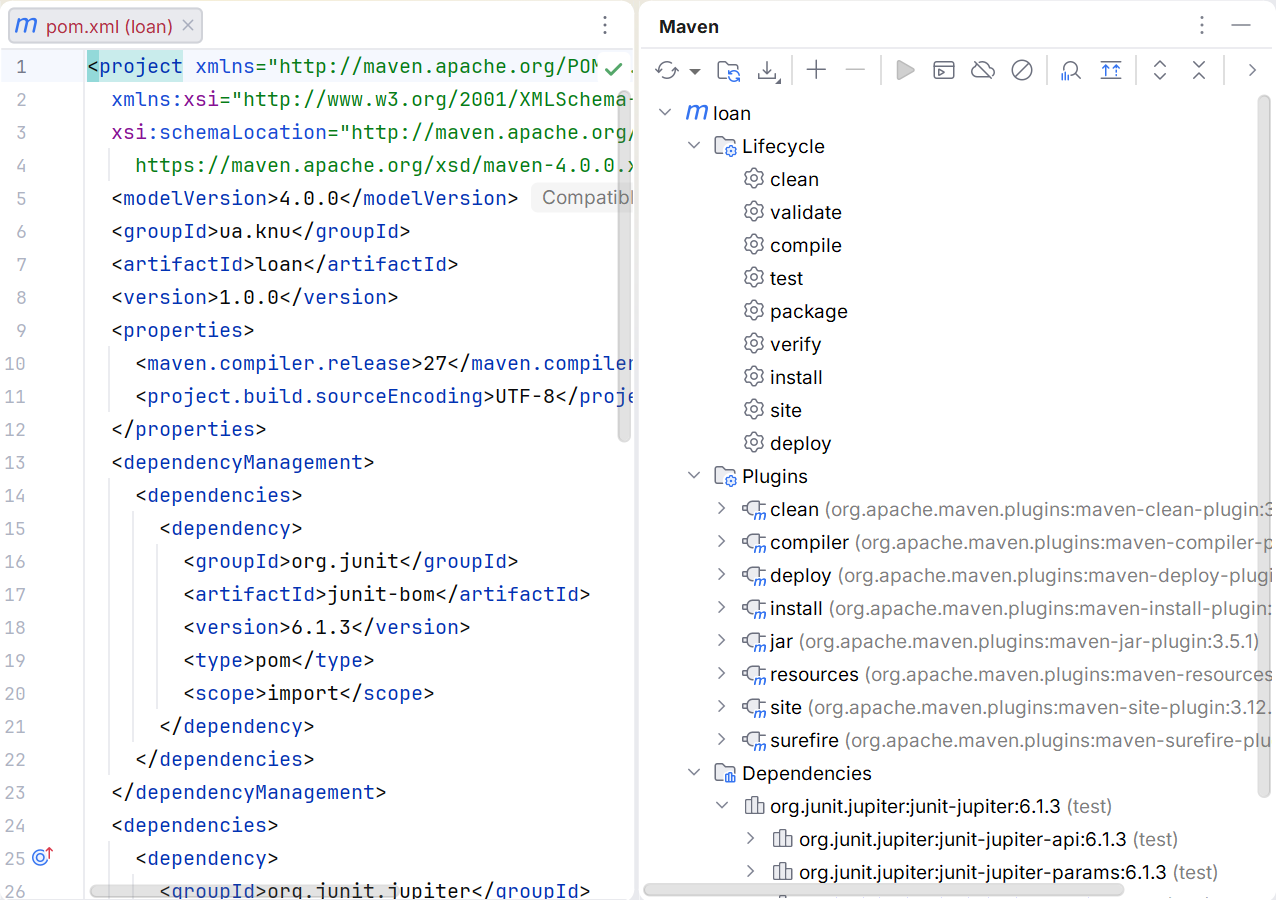Select the deploy lifecycle goal gear icon

[x=754, y=443]
